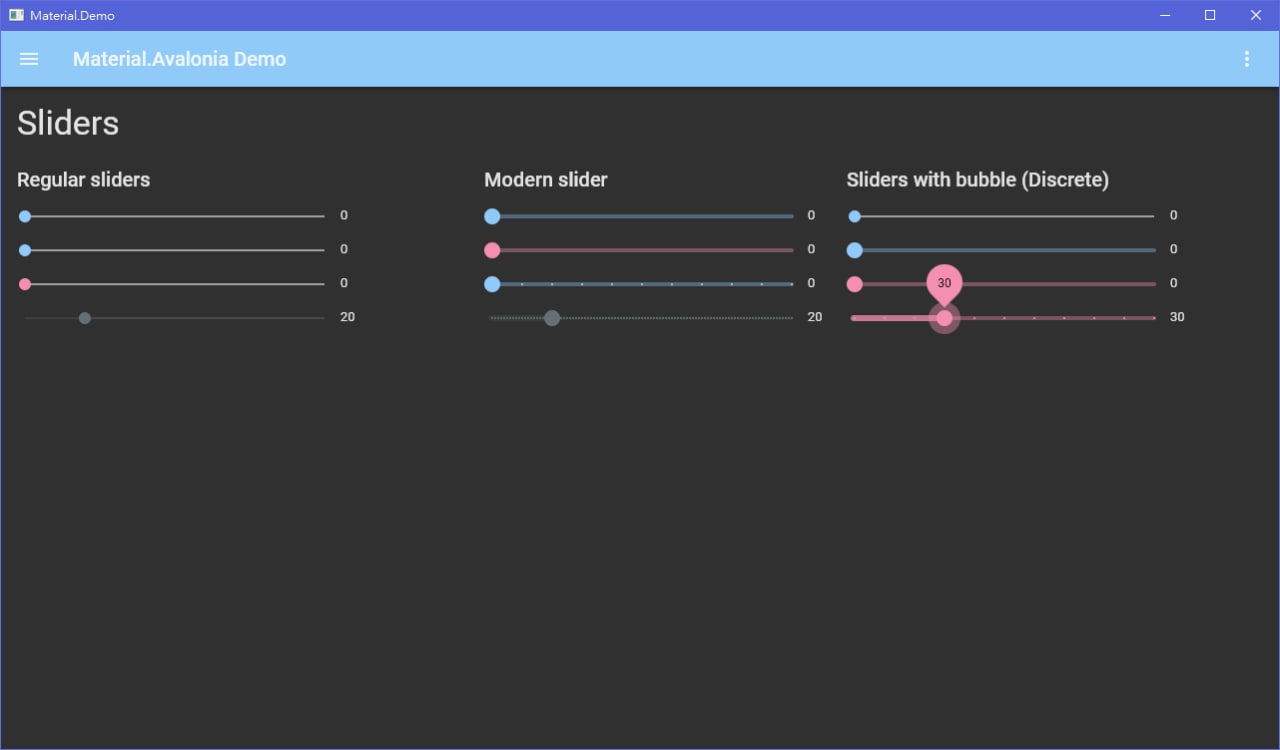The height and width of the screenshot is (750, 1280).
Task: Click the Material.Demo window title icon
Action: tap(16, 15)
